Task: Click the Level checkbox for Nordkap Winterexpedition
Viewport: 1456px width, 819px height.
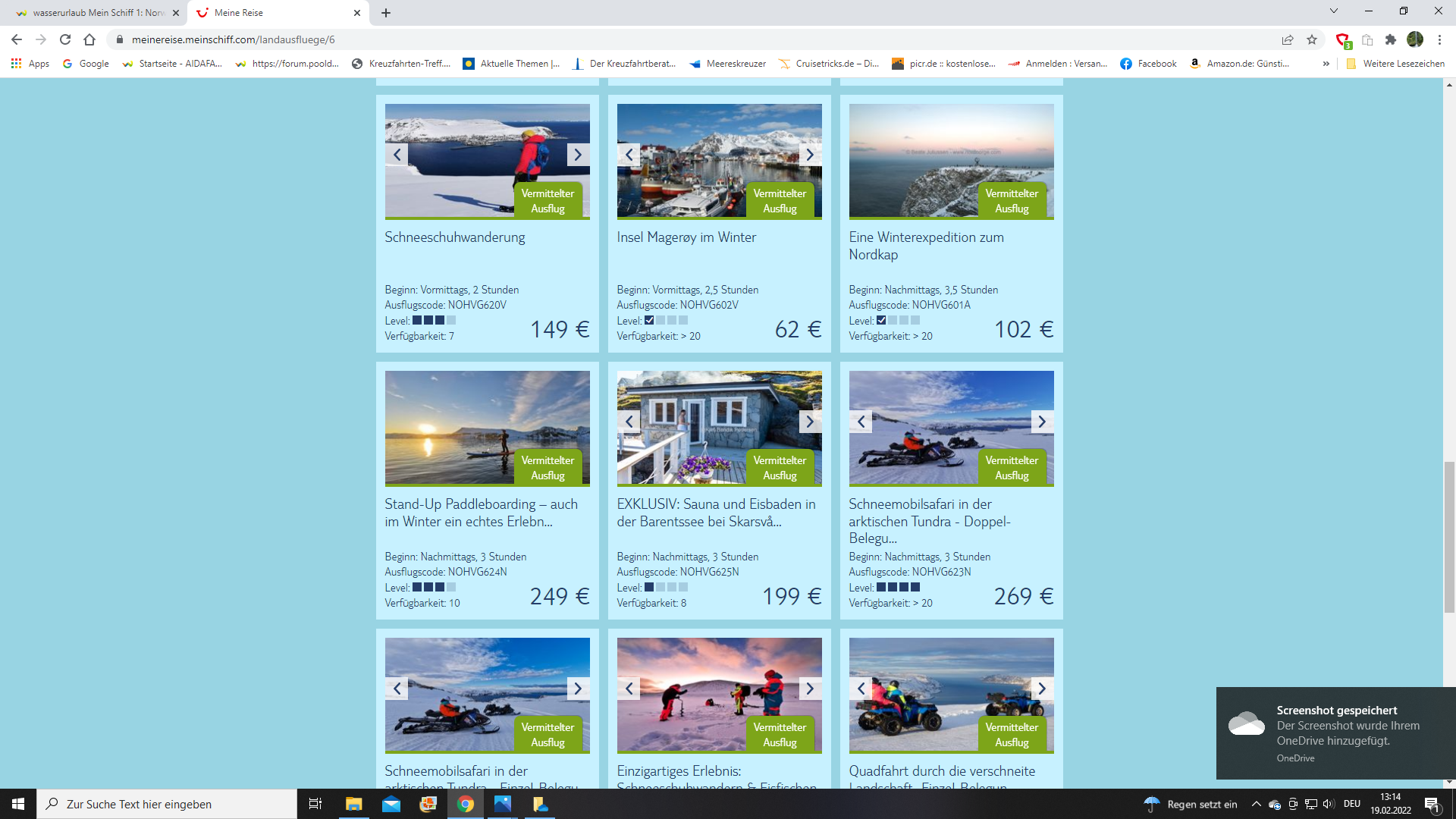Action: (881, 320)
